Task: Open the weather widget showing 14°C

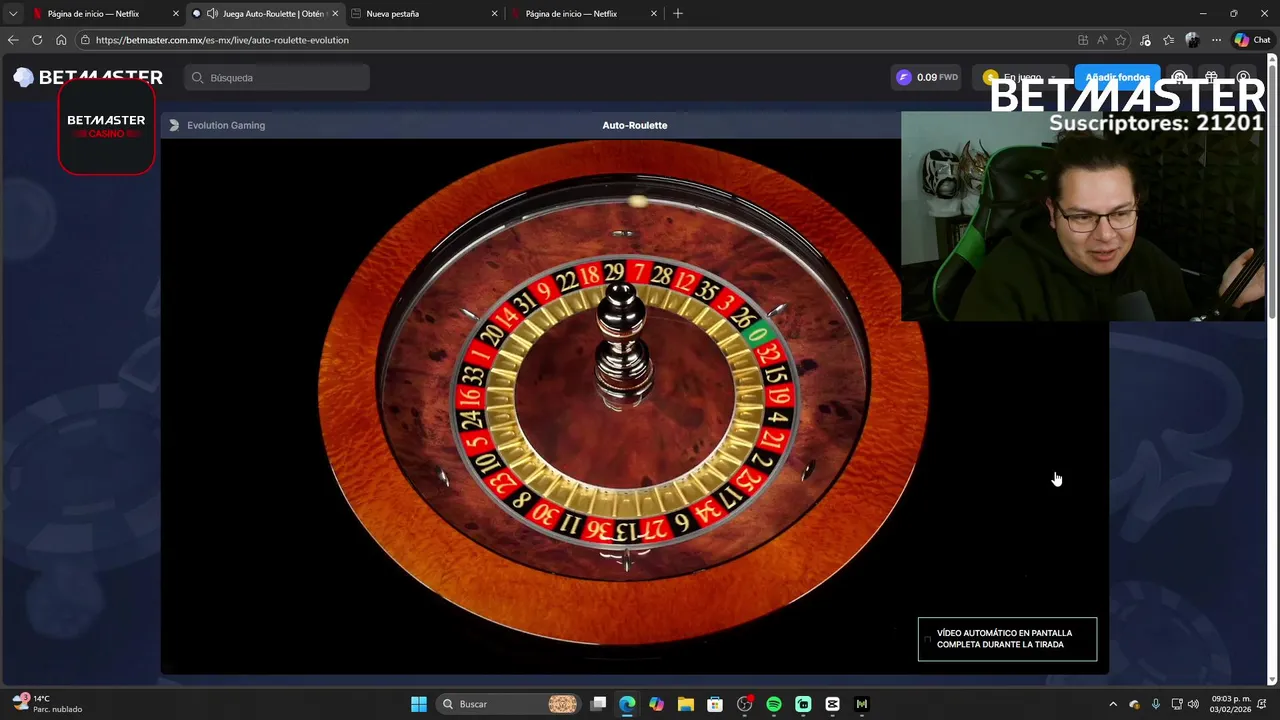Action: pos(48,704)
